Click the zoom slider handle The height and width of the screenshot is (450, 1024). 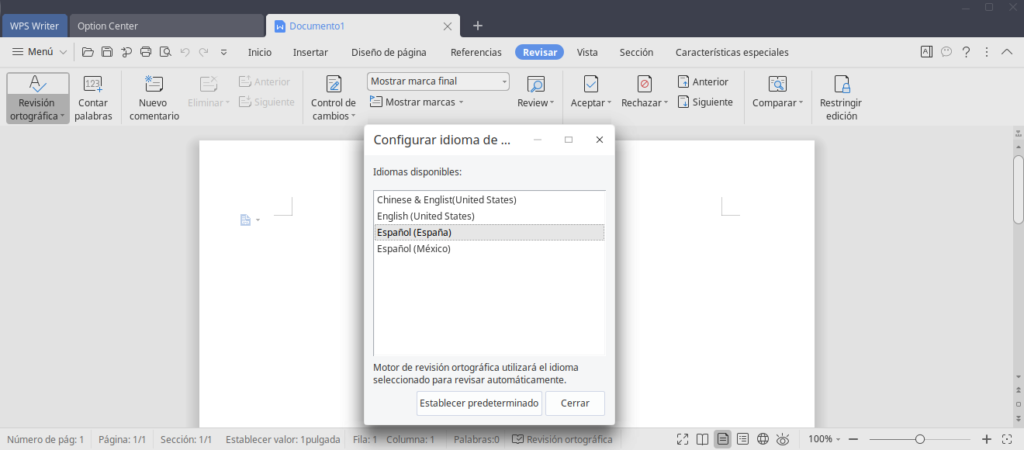coord(919,439)
